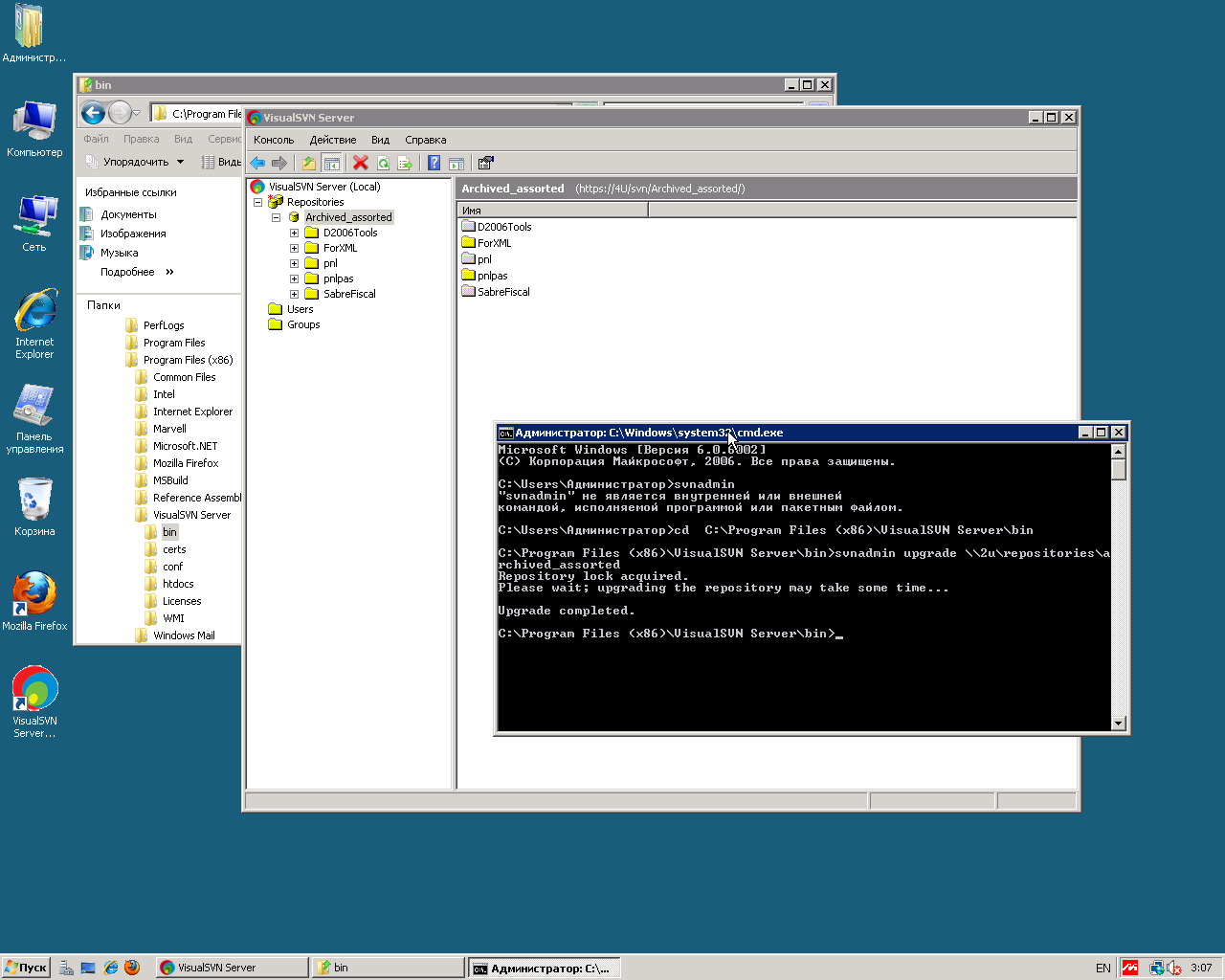
Task: Open the Справка menu
Action: click(425, 140)
